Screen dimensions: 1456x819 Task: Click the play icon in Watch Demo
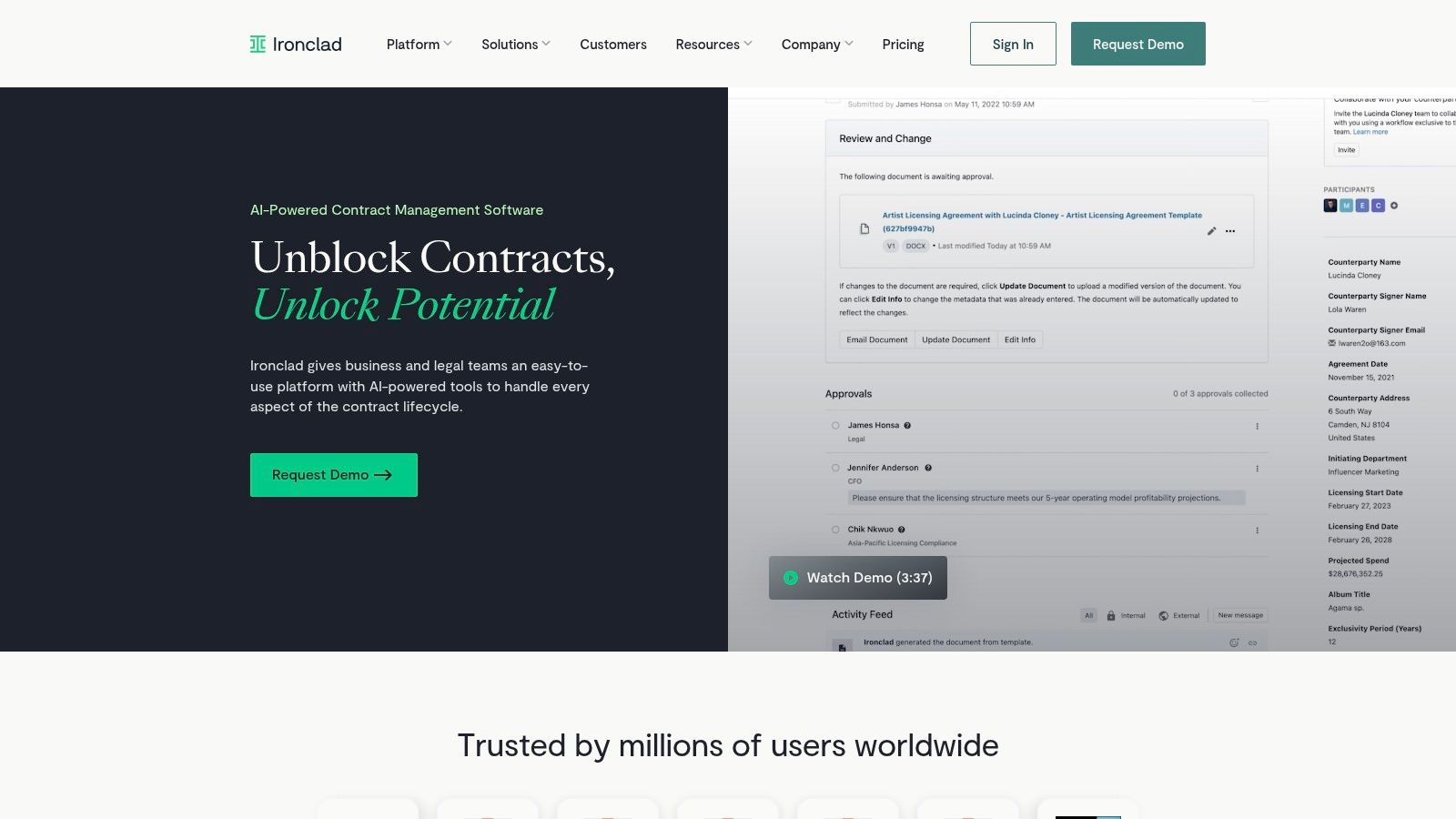(791, 578)
